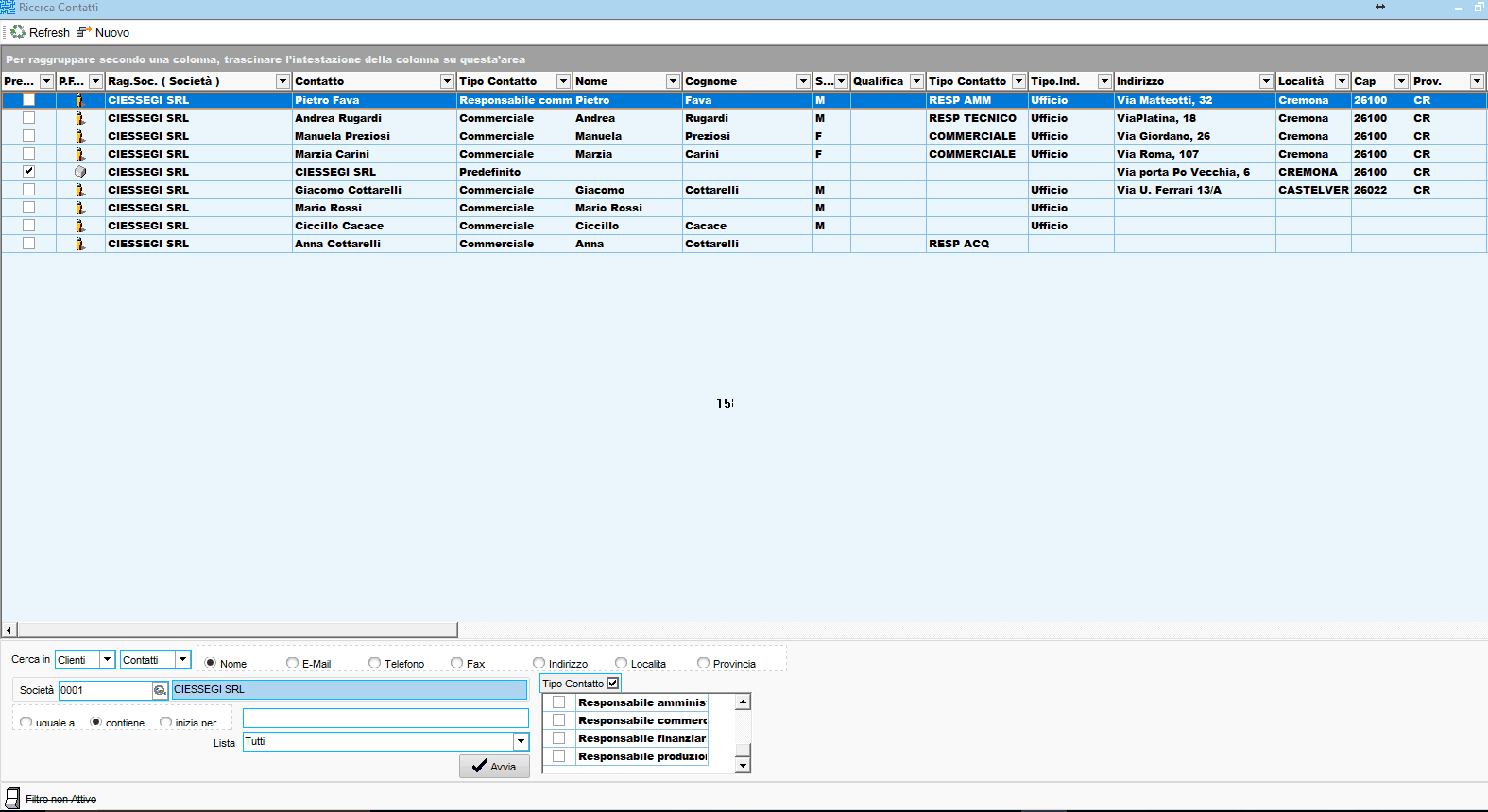Select the 'RESP TECNICO' cell

976,118
